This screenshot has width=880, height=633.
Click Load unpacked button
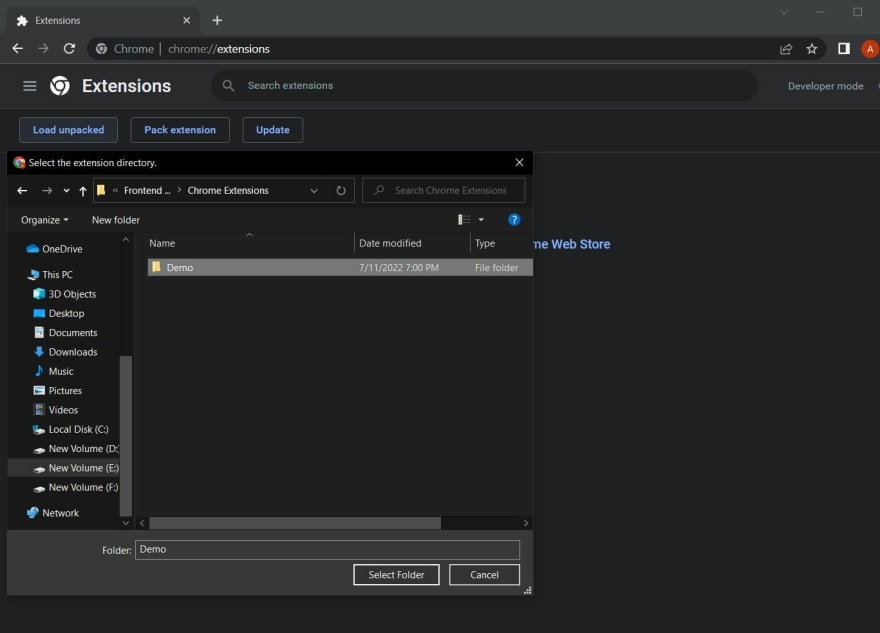tap(68, 130)
